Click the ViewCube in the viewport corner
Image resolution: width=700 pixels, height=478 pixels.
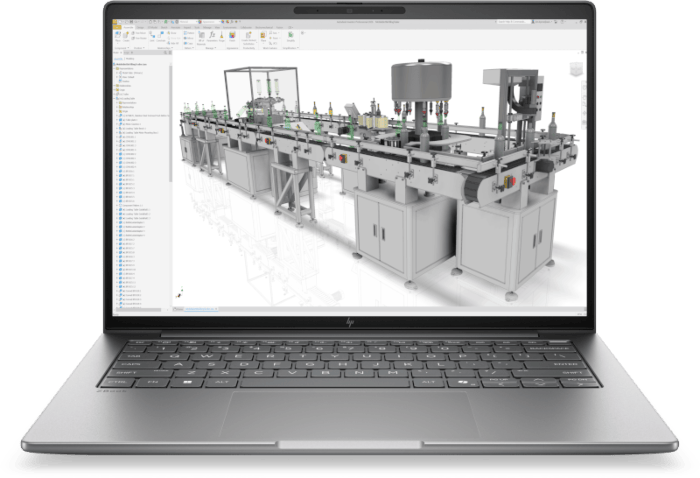coord(576,69)
